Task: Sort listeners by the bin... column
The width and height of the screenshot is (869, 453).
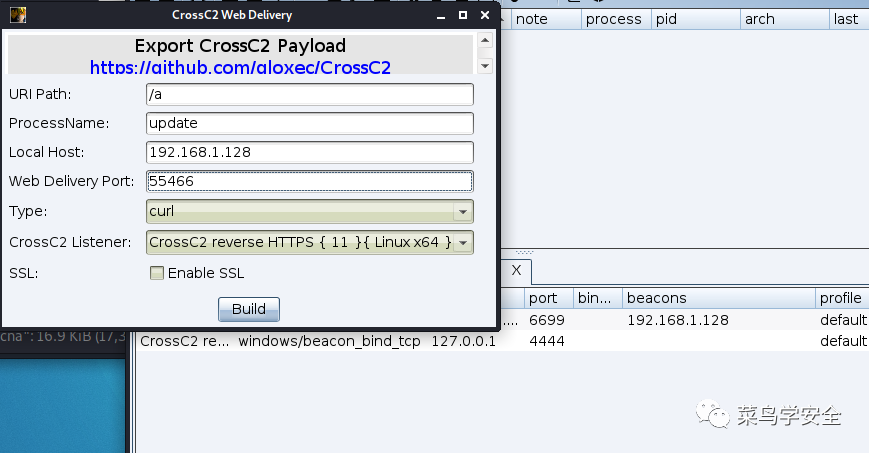Action: tap(597, 298)
